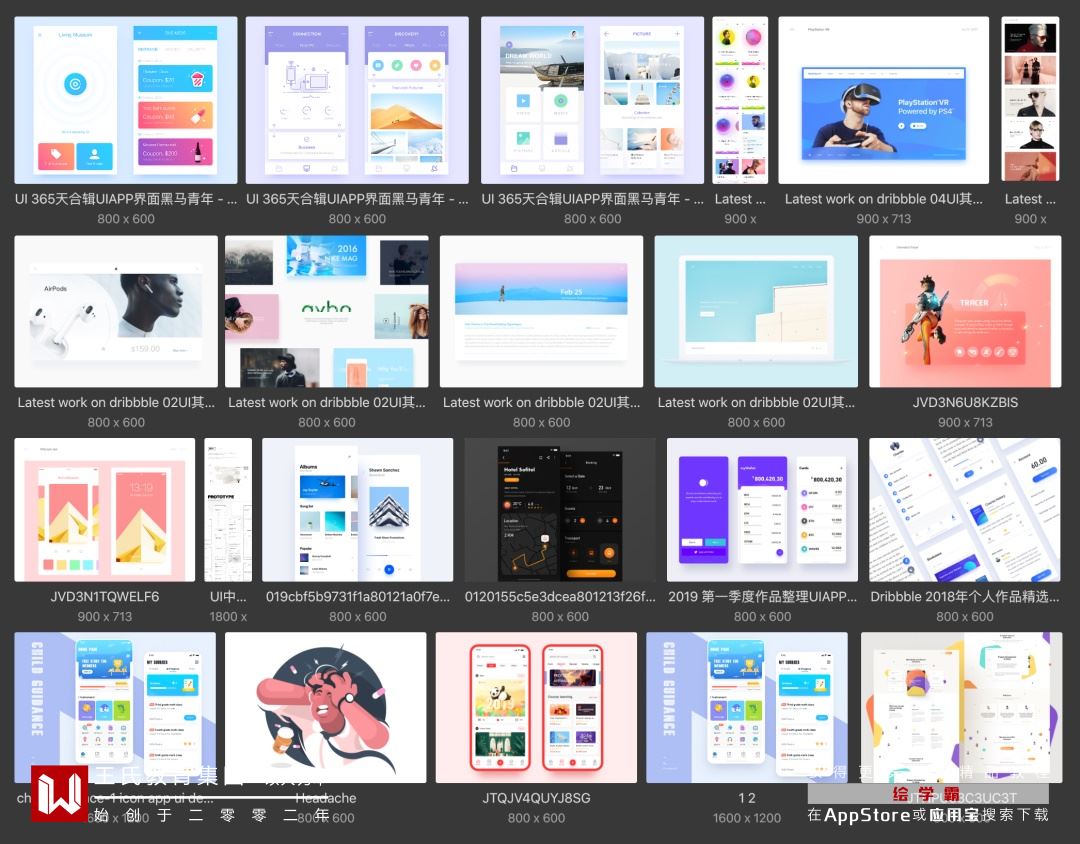Open the Albums music player thumbnail
This screenshot has height=844, width=1080.
357,510
